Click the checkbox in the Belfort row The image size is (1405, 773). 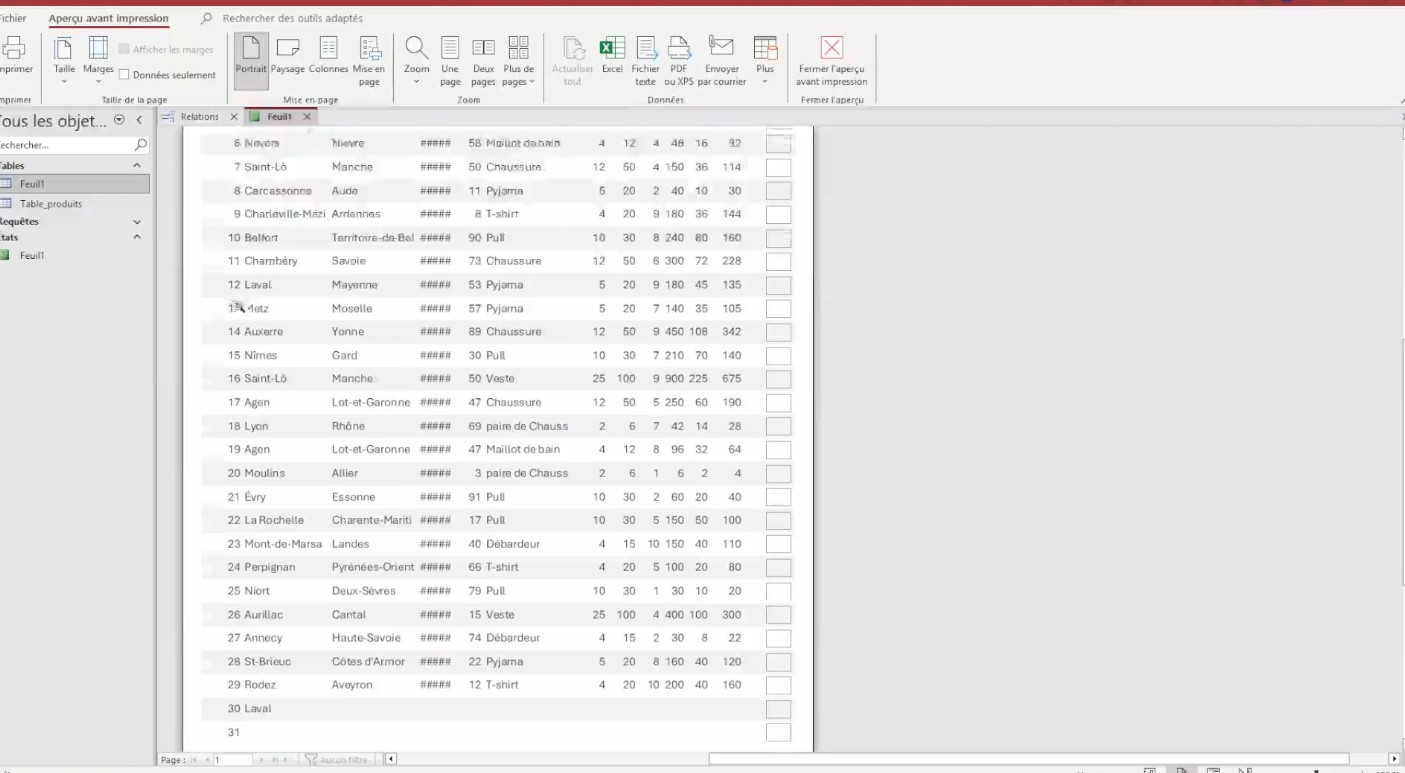(x=778, y=238)
